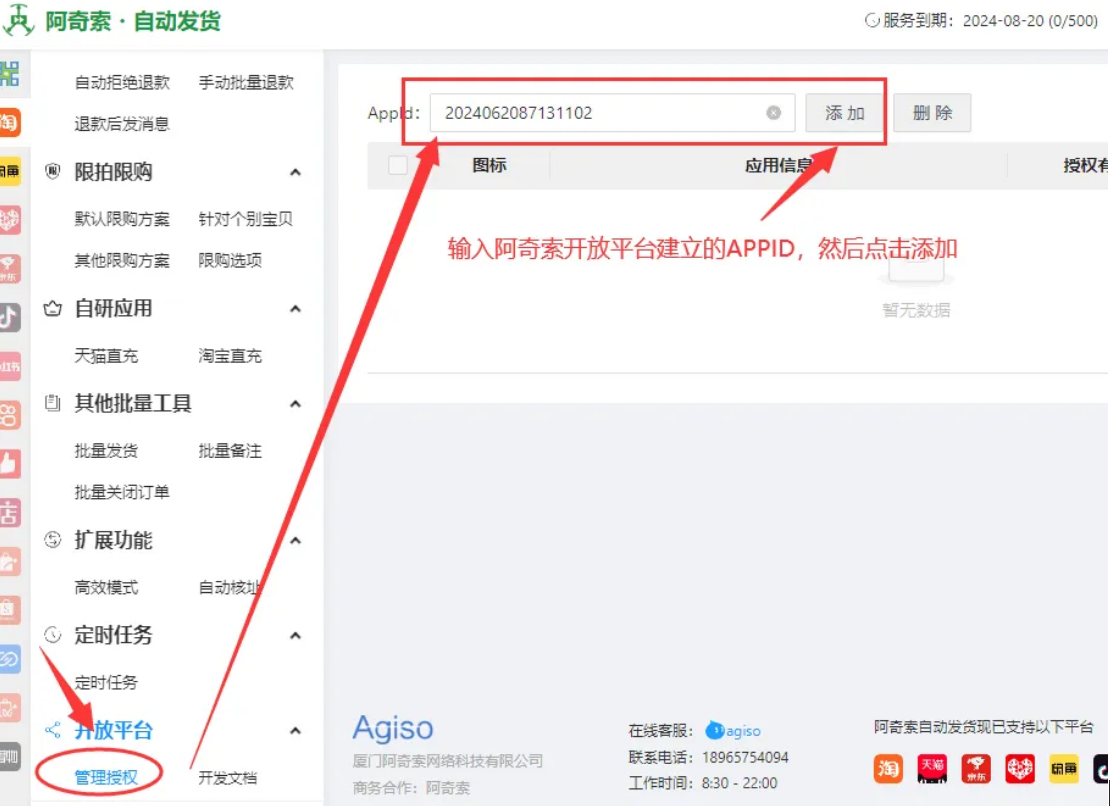Screen dimensions: 1117x806
Task: Click the 删除 button
Action: [932, 113]
